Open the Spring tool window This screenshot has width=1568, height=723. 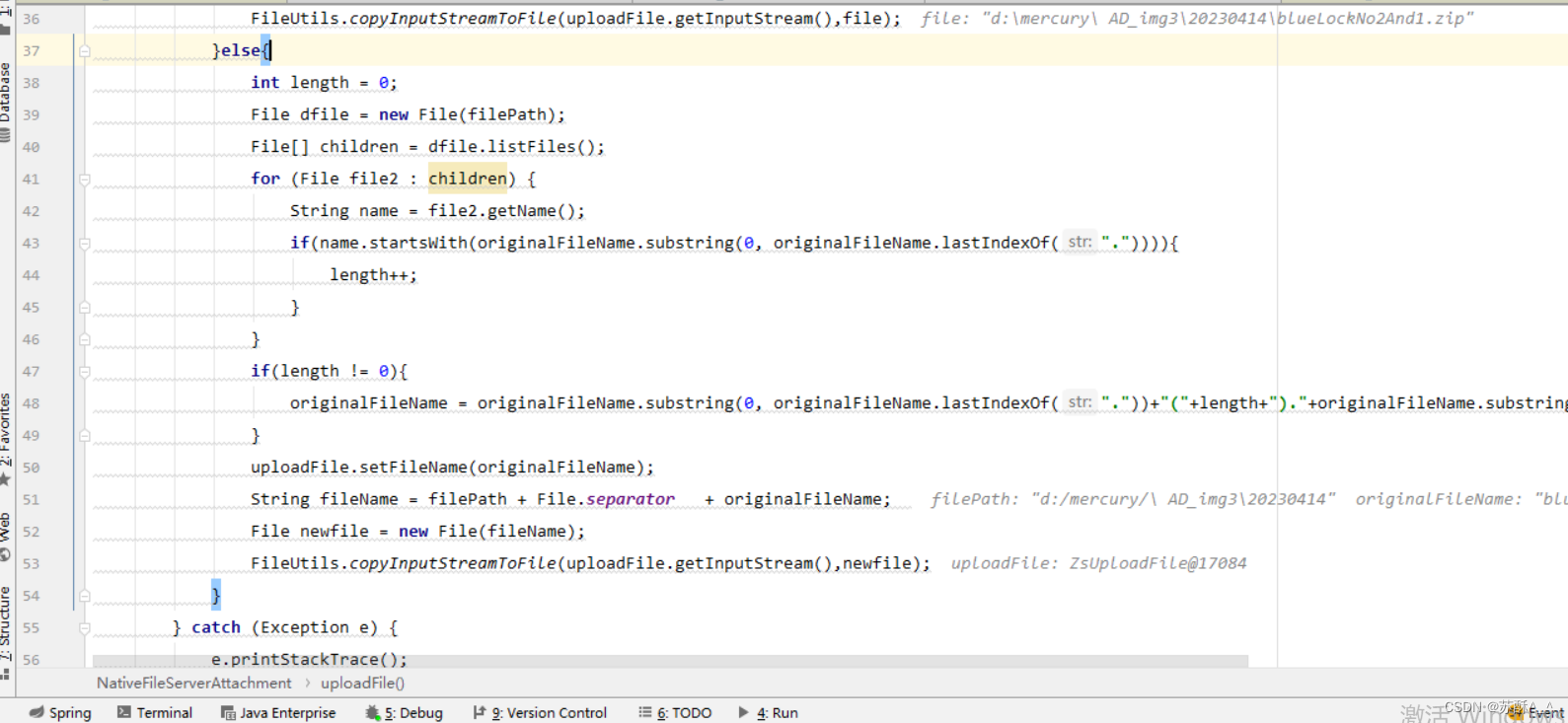click(x=60, y=712)
